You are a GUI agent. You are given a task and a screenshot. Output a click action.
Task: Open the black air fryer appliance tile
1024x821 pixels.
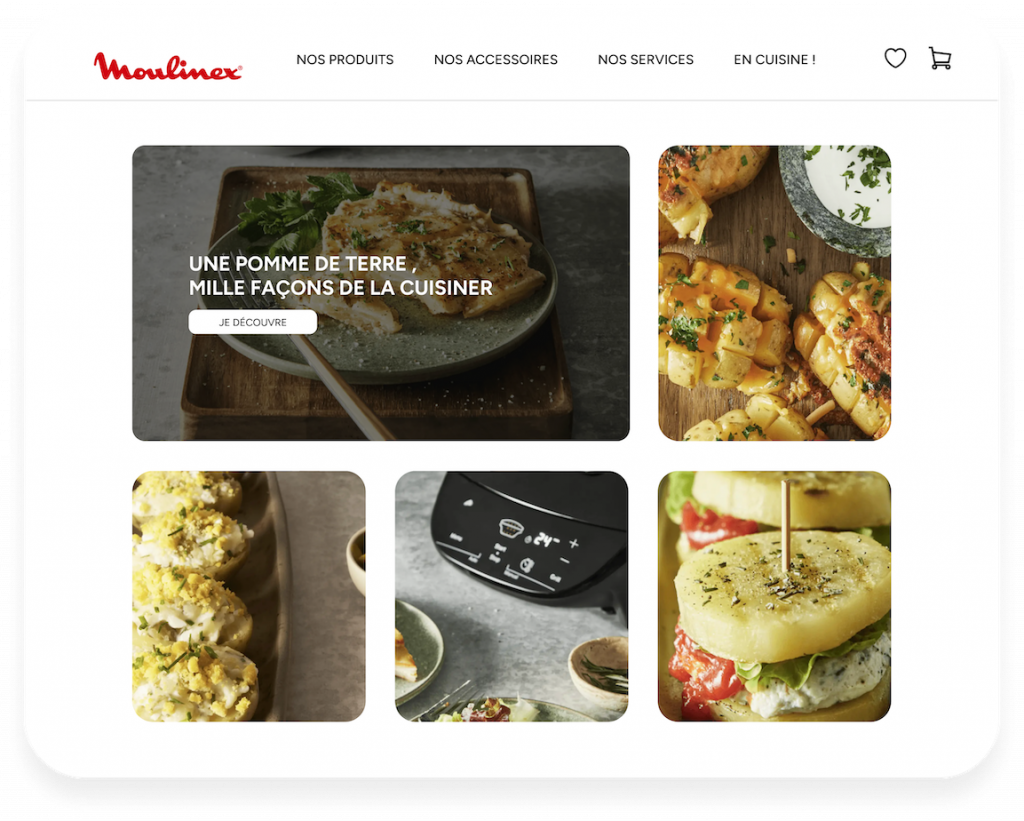pos(511,596)
